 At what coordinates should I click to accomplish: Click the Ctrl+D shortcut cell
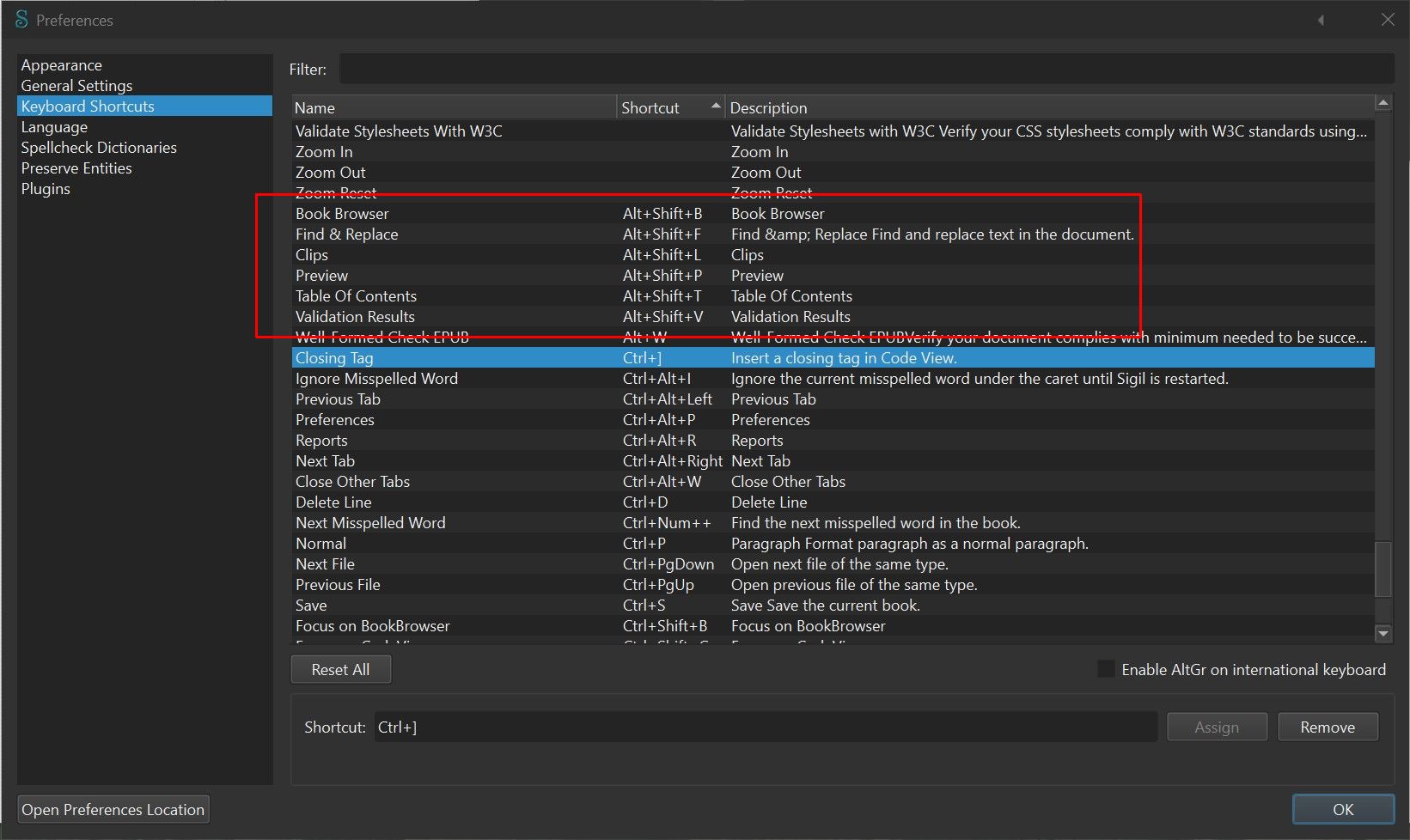pos(645,502)
